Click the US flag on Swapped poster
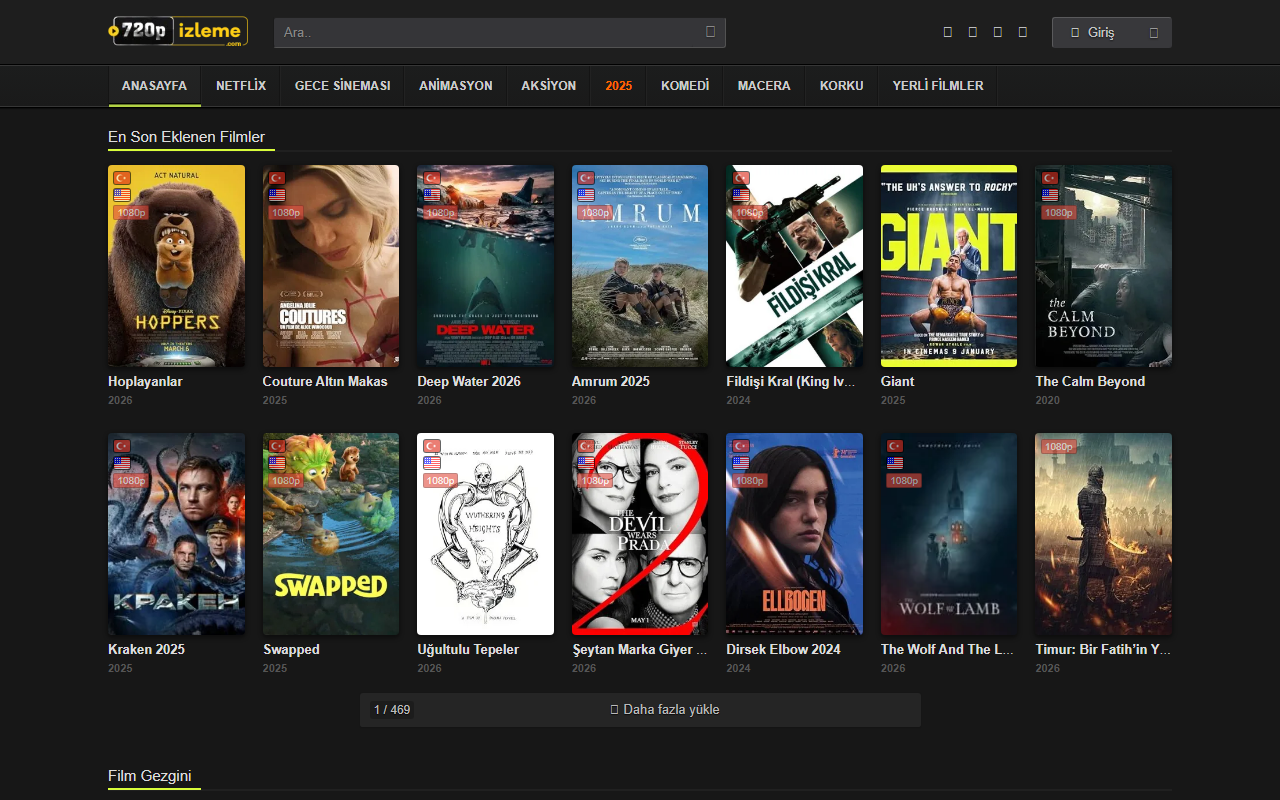Viewport: 1280px width, 800px height. [276, 463]
